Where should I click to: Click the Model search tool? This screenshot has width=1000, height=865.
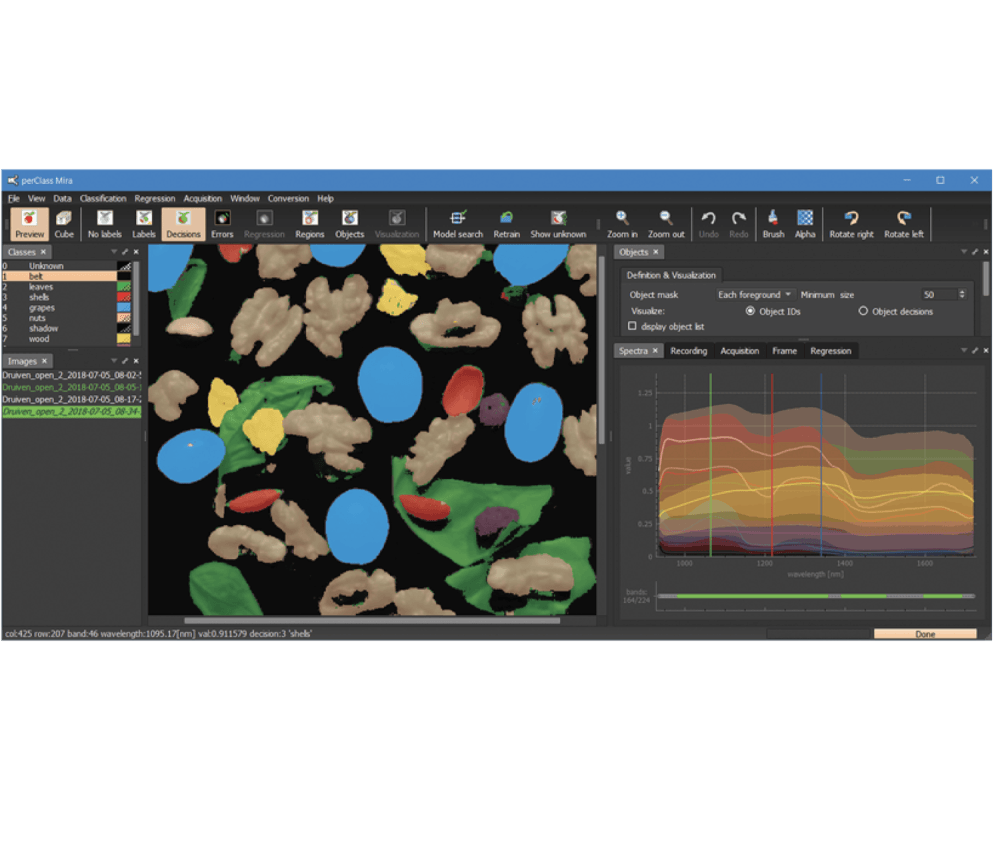458,224
